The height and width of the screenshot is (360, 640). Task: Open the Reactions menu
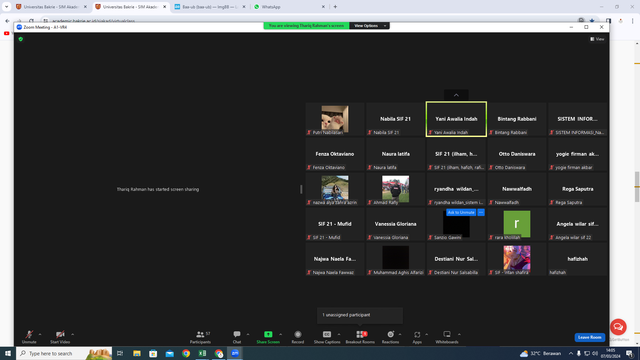point(391,337)
